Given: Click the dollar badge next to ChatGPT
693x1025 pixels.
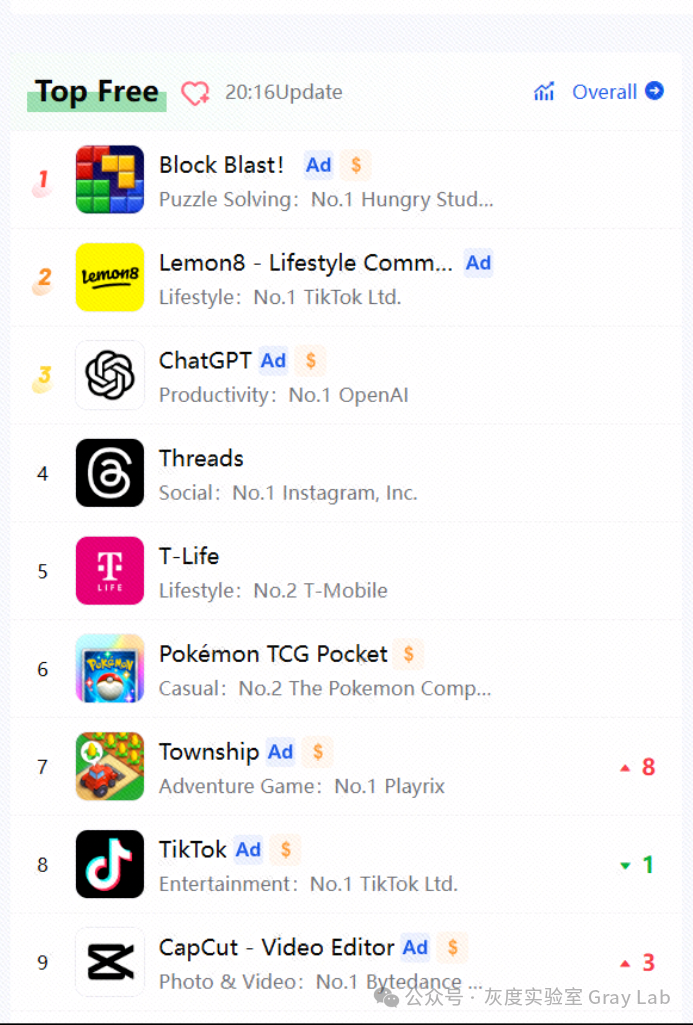Looking at the screenshot, I should [311, 361].
